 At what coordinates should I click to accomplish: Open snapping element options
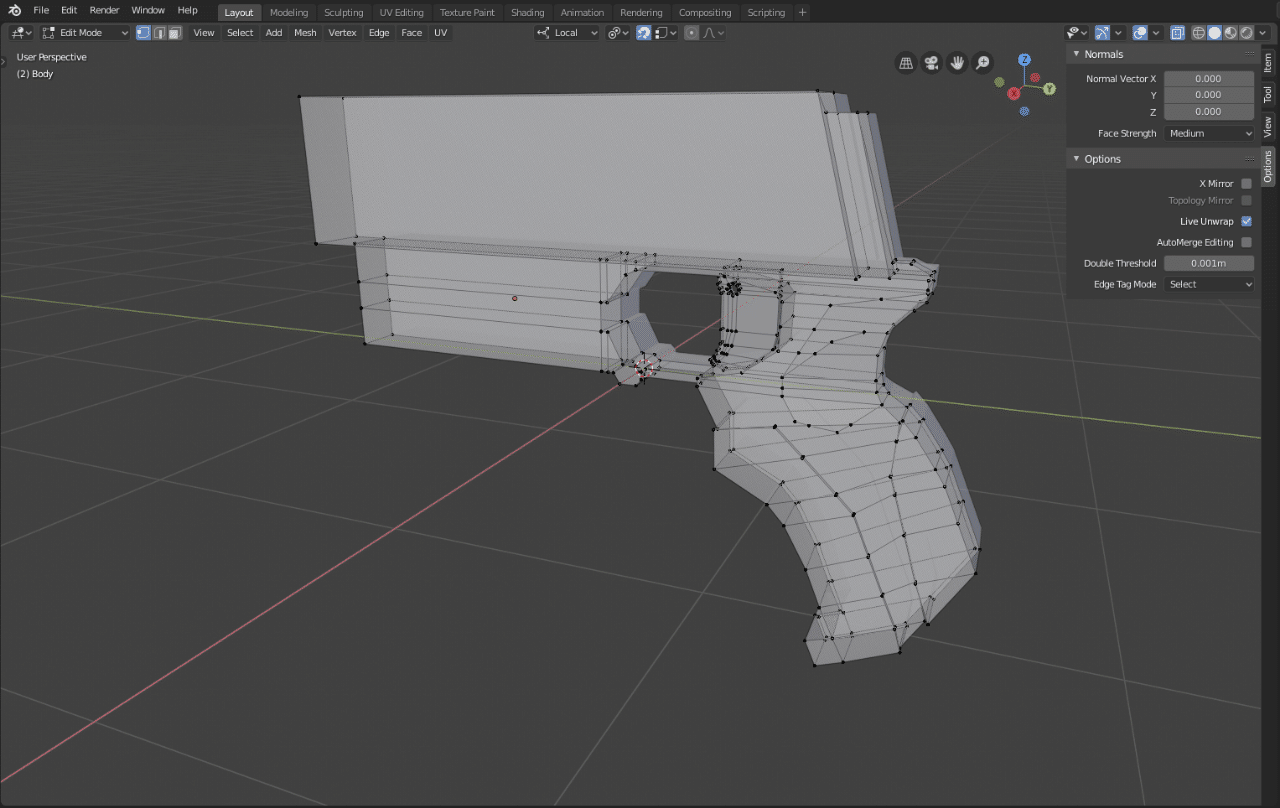point(665,33)
